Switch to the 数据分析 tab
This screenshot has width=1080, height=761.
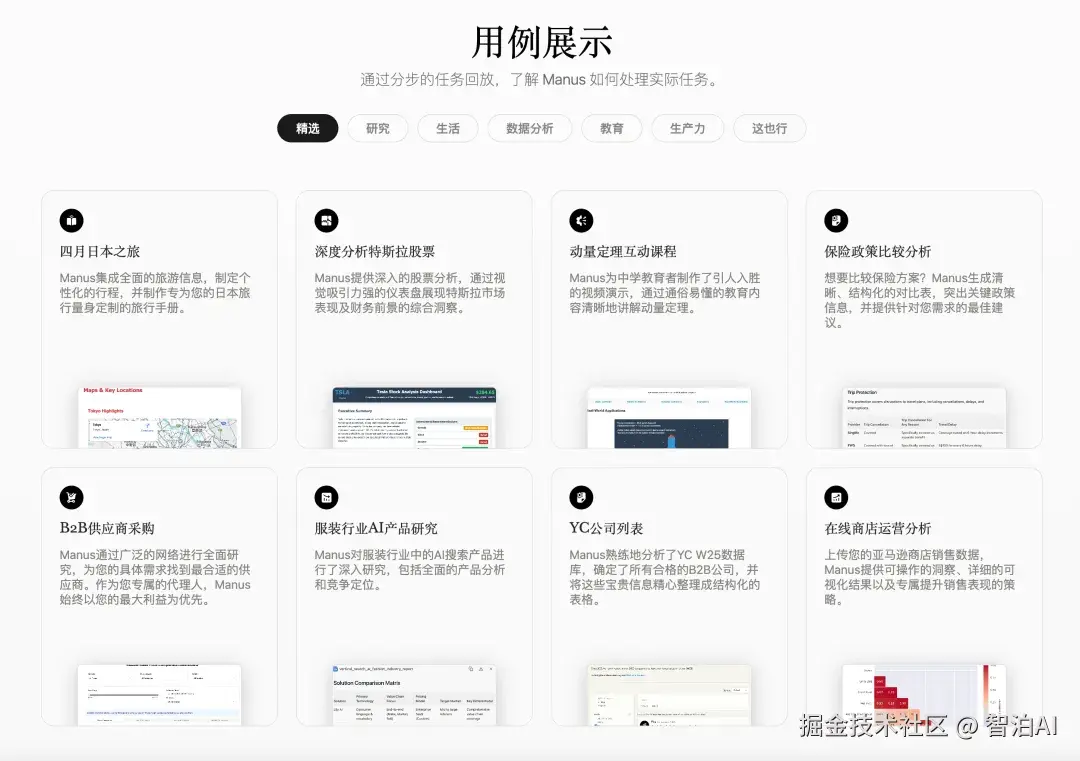530,128
